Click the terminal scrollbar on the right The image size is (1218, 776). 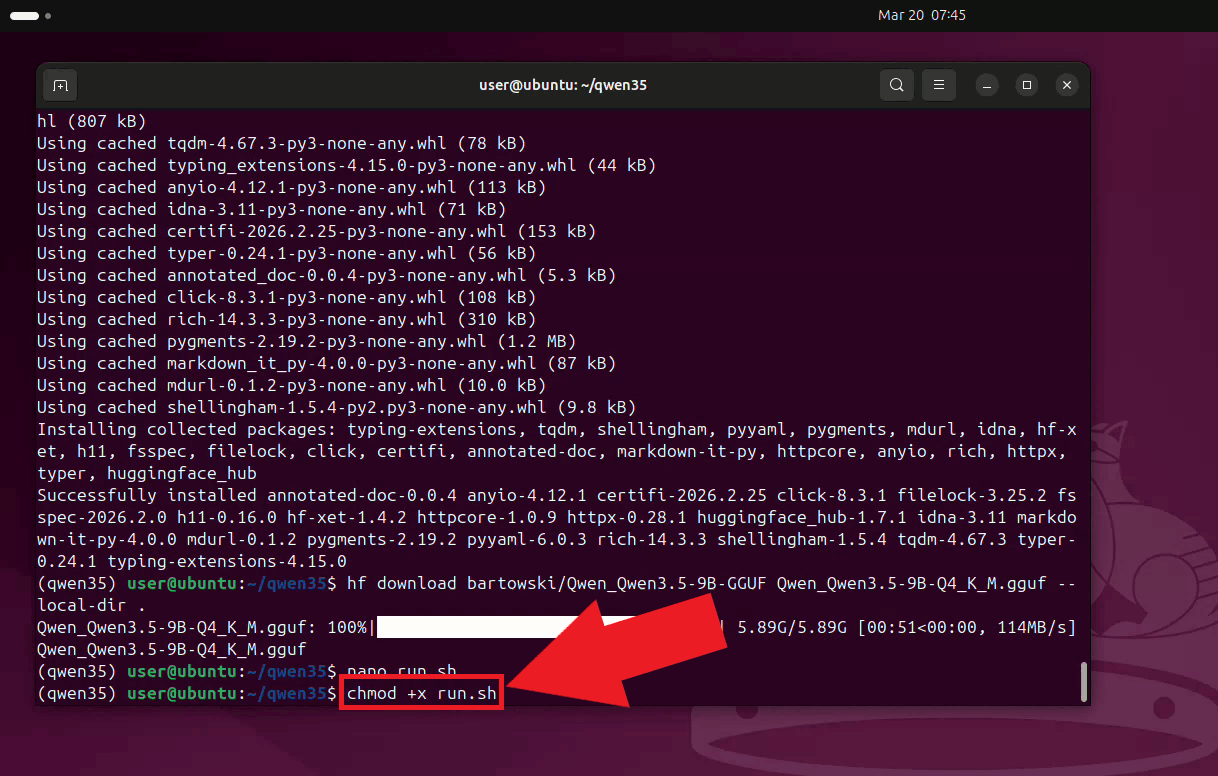[x=1083, y=682]
